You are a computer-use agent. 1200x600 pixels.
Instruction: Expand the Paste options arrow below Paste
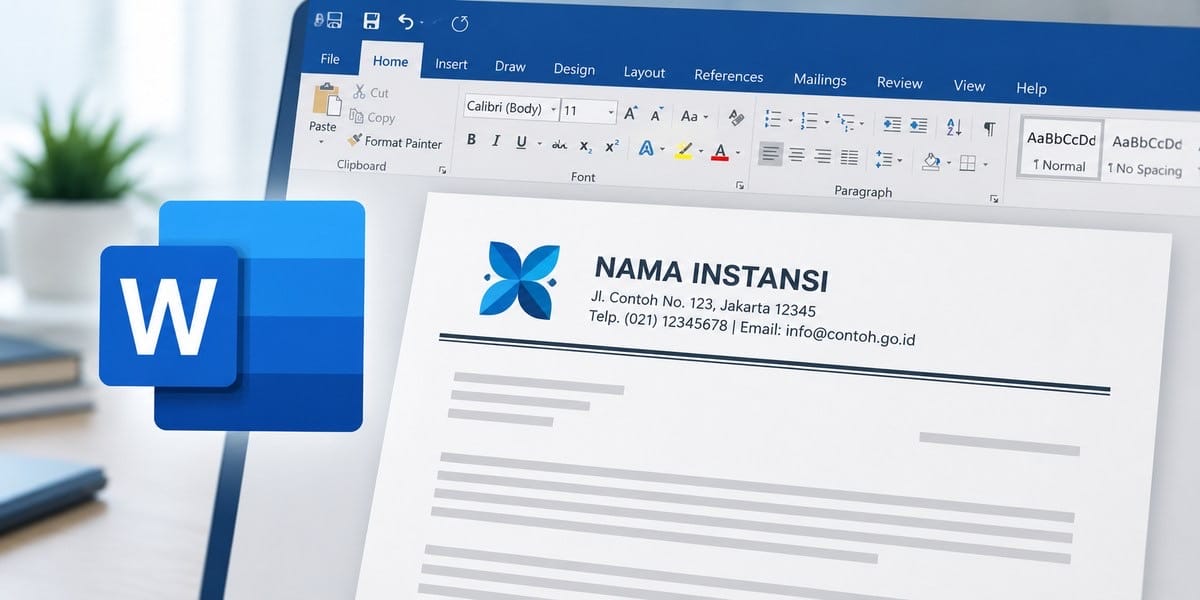tap(322, 142)
